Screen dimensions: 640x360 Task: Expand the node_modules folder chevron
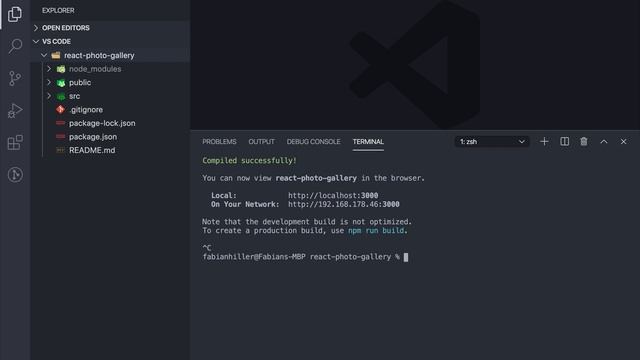[49, 69]
